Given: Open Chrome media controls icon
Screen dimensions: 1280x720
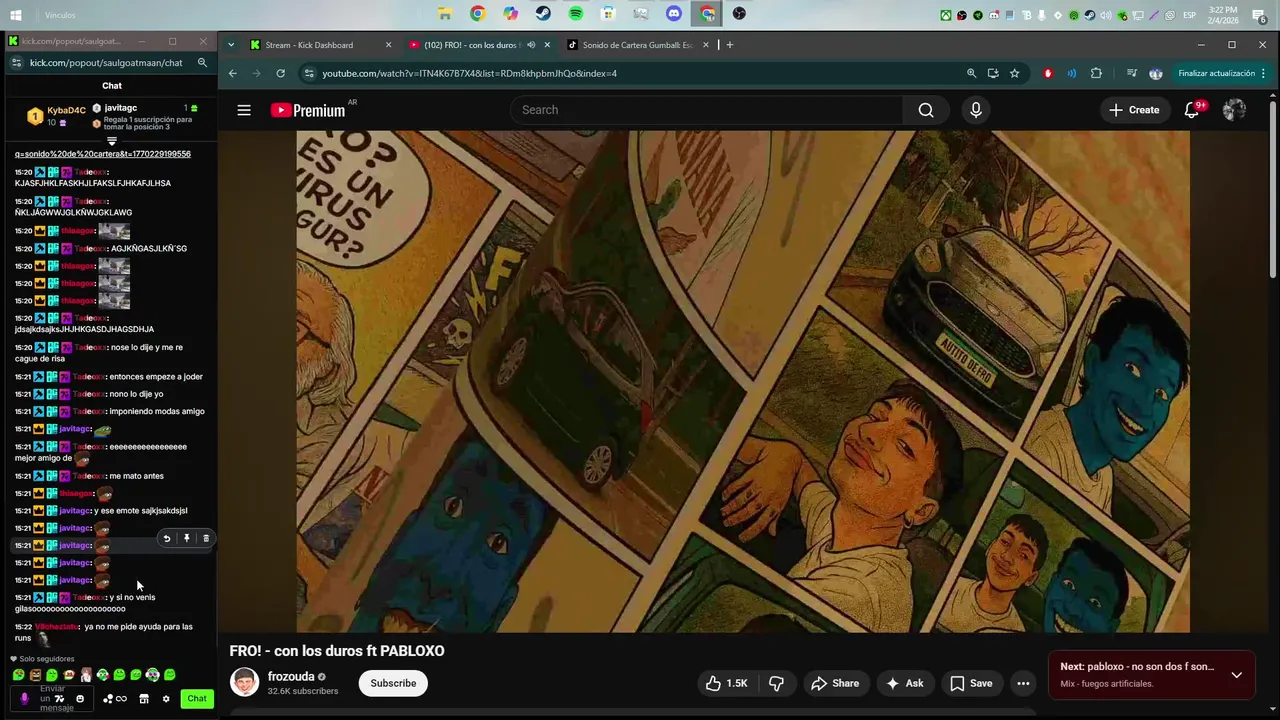Looking at the screenshot, I should [x=1131, y=73].
